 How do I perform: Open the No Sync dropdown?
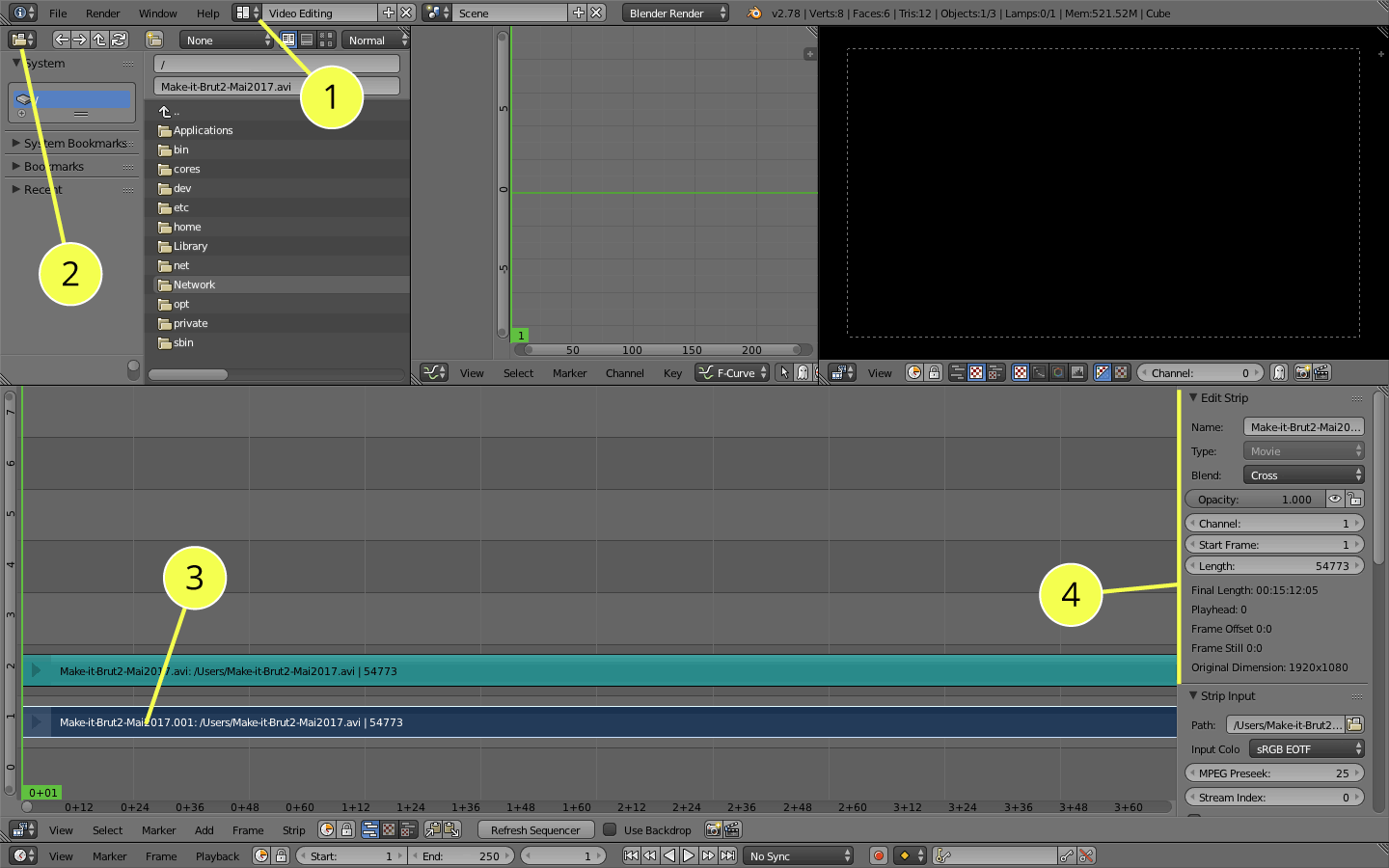click(x=799, y=855)
